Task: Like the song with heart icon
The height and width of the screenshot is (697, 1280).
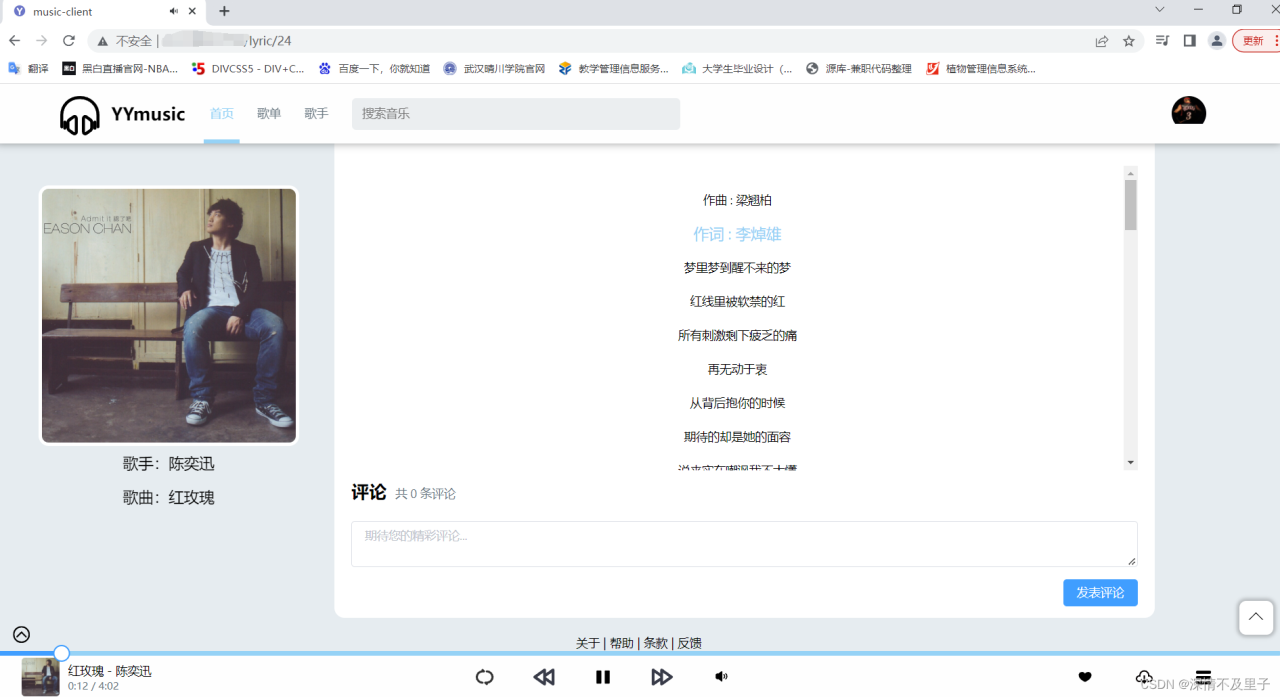Action: pos(1085,677)
